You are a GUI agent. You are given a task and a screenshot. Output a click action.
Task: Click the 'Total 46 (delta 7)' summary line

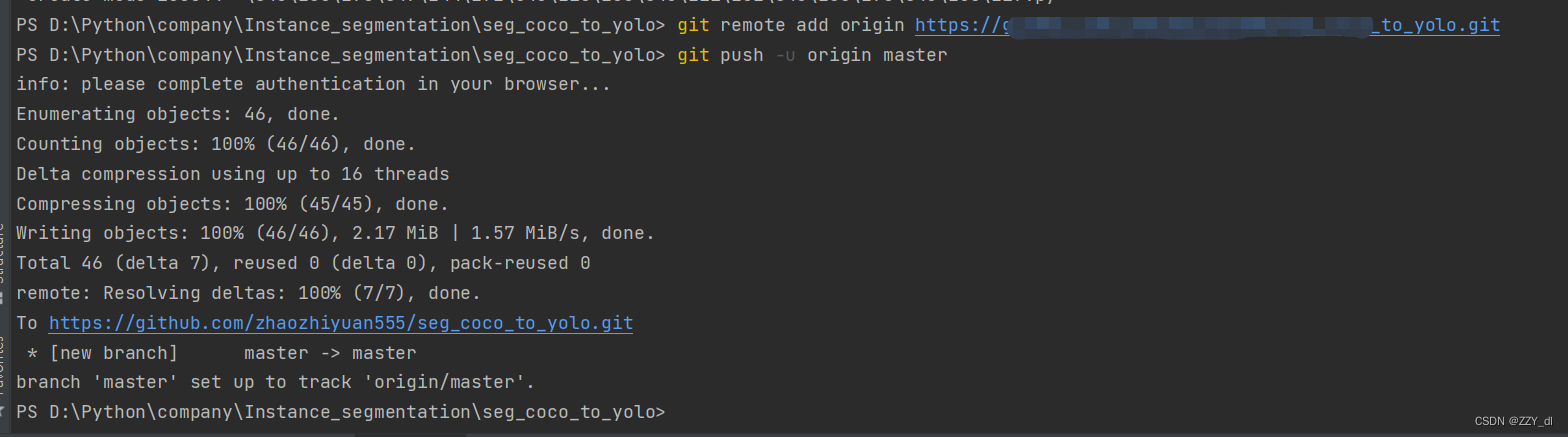click(303, 264)
